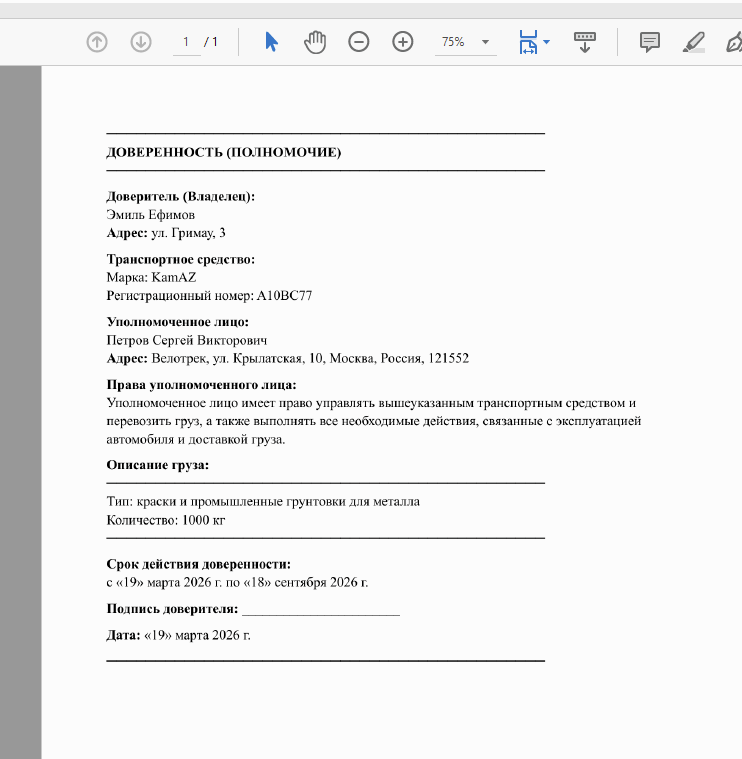Click the ДОВЕРЕННОСТЬ (ПОЛНОМОЧИЕ) heading
This screenshot has width=742, height=759.
coord(224,152)
